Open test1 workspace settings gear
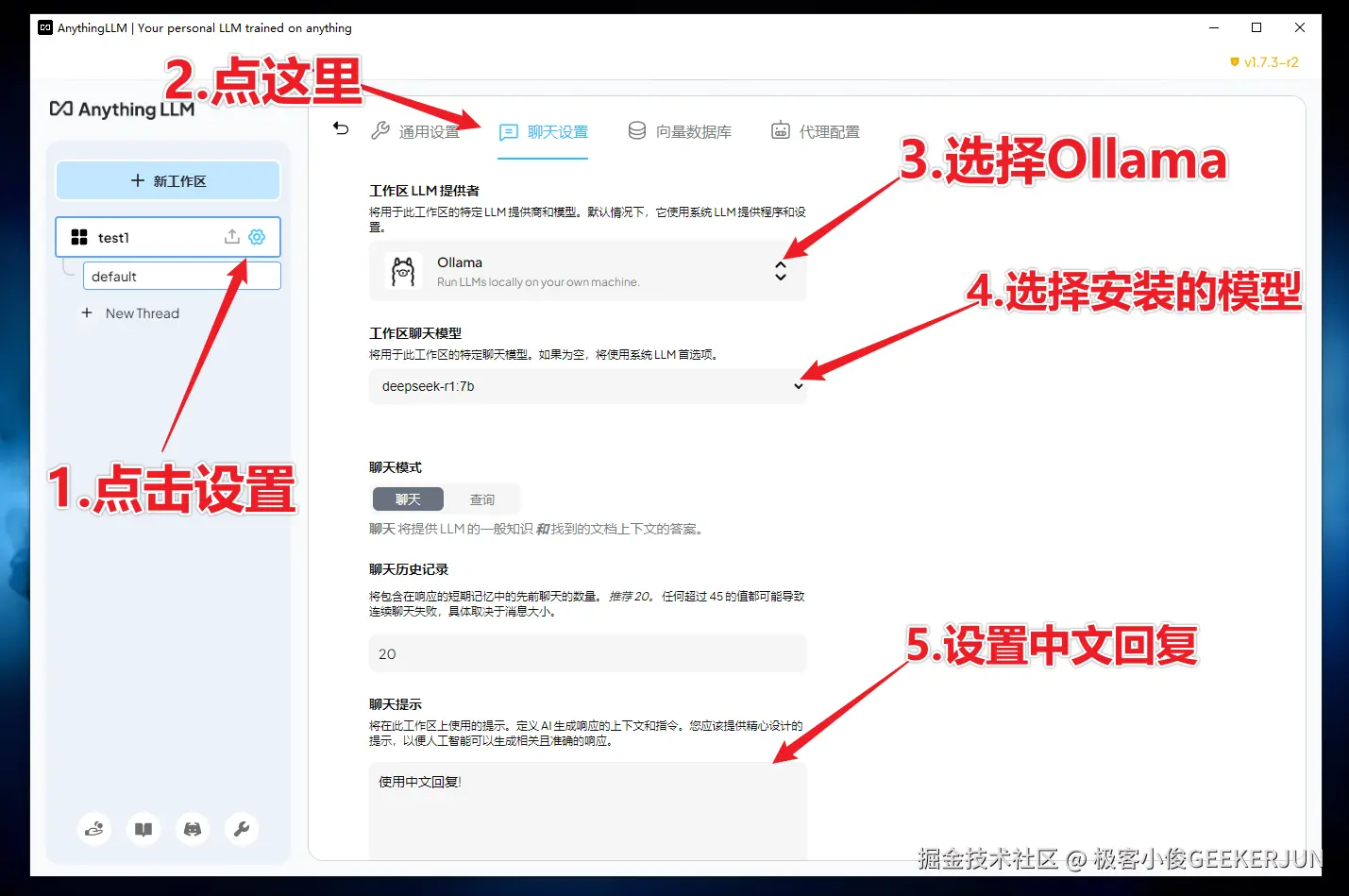Image resolution: width=1349 pixels, height=896 pixels. pyautogui.click(x=257, y=237)
